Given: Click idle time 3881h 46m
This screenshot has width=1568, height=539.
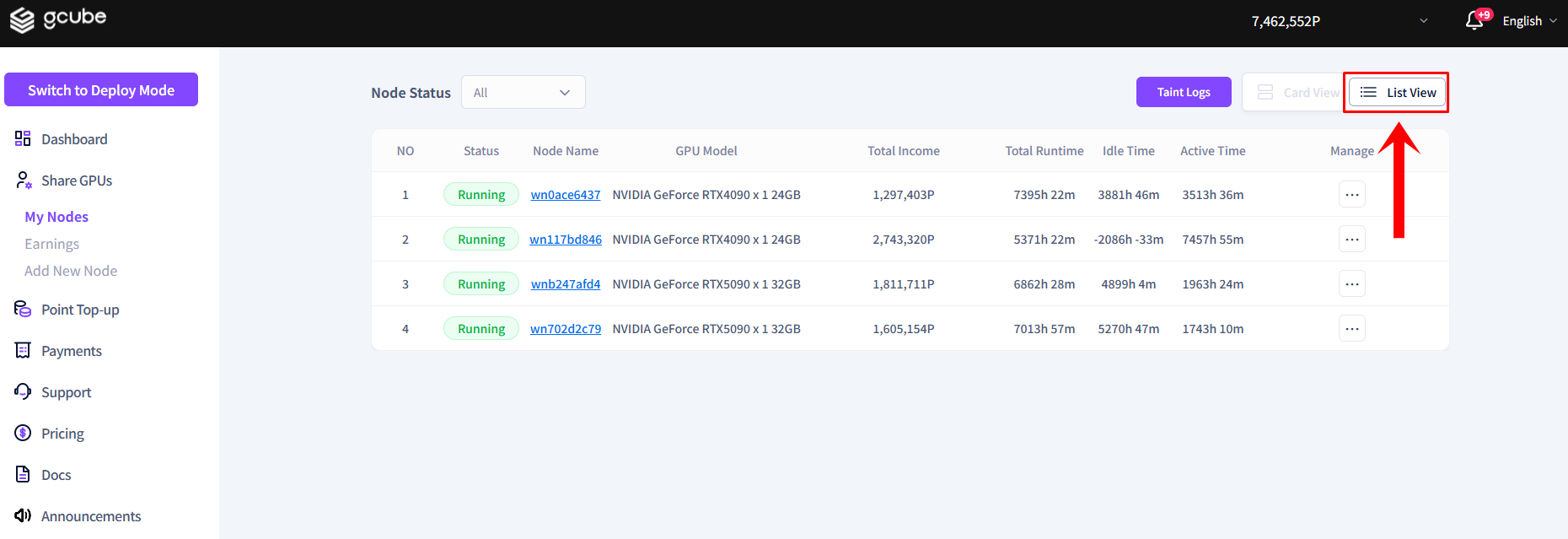Looking at the screenshot, I should pos(1129,195).
